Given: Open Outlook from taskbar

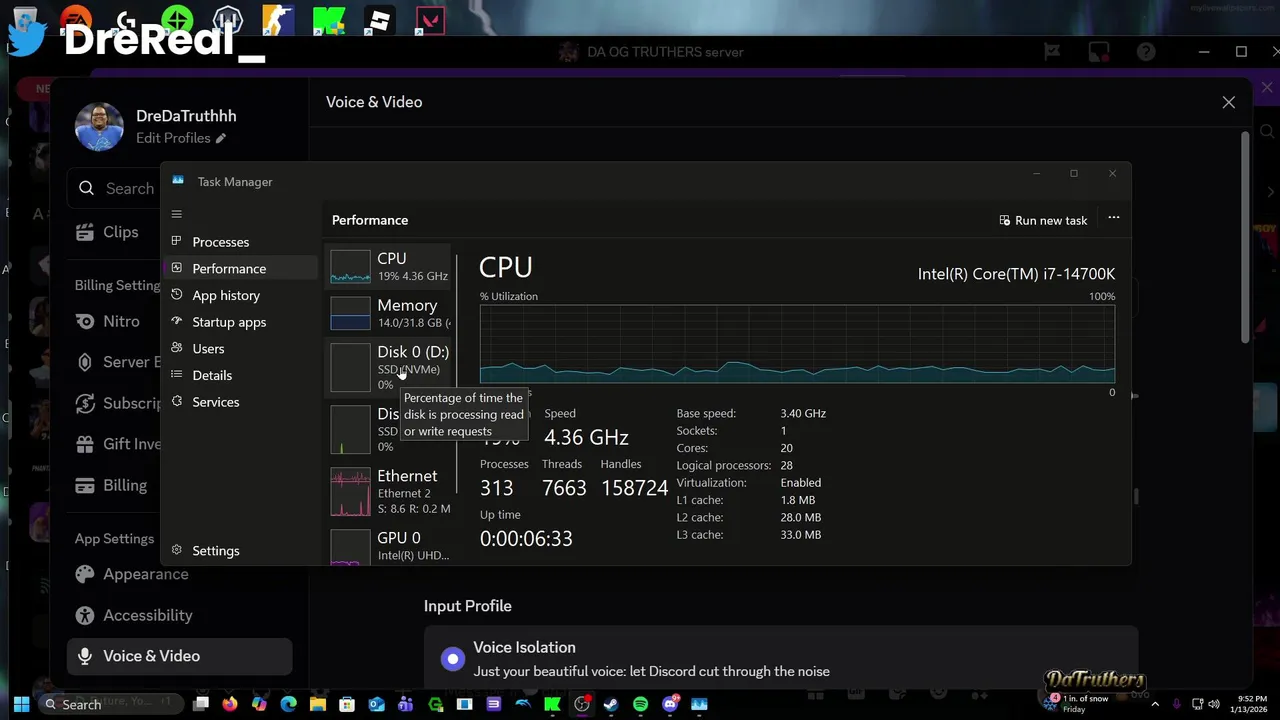Looking at the screenshot, I should point(376,704).
